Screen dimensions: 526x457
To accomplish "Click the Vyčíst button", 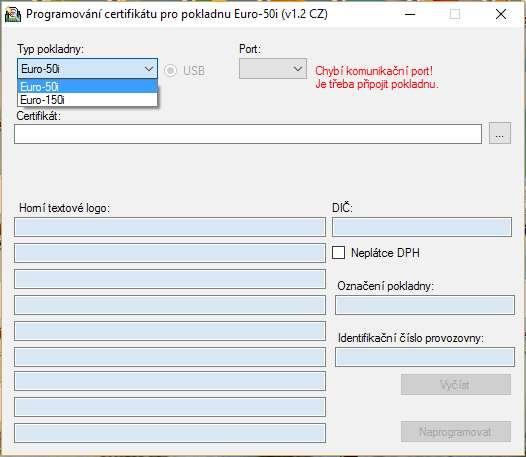I will pos(456,385).
